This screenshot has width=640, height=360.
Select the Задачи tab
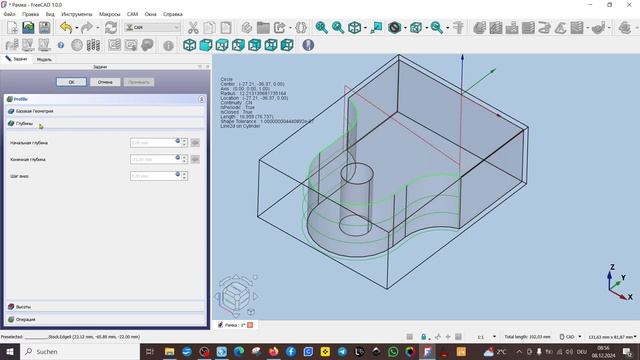point(16,59)
